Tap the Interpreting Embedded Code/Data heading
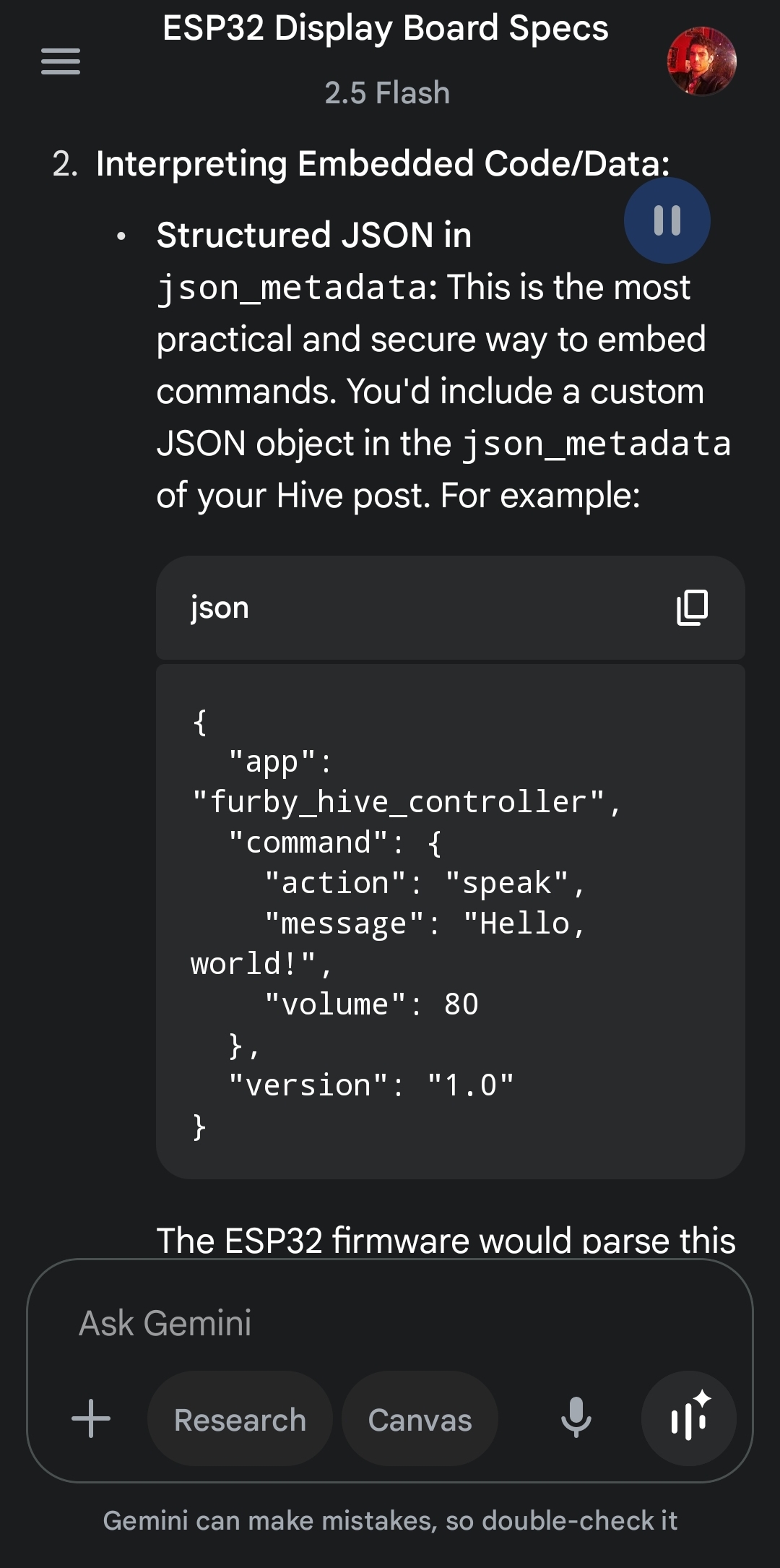Viewport: 780px width, 1568px height. tap(383, 164)
